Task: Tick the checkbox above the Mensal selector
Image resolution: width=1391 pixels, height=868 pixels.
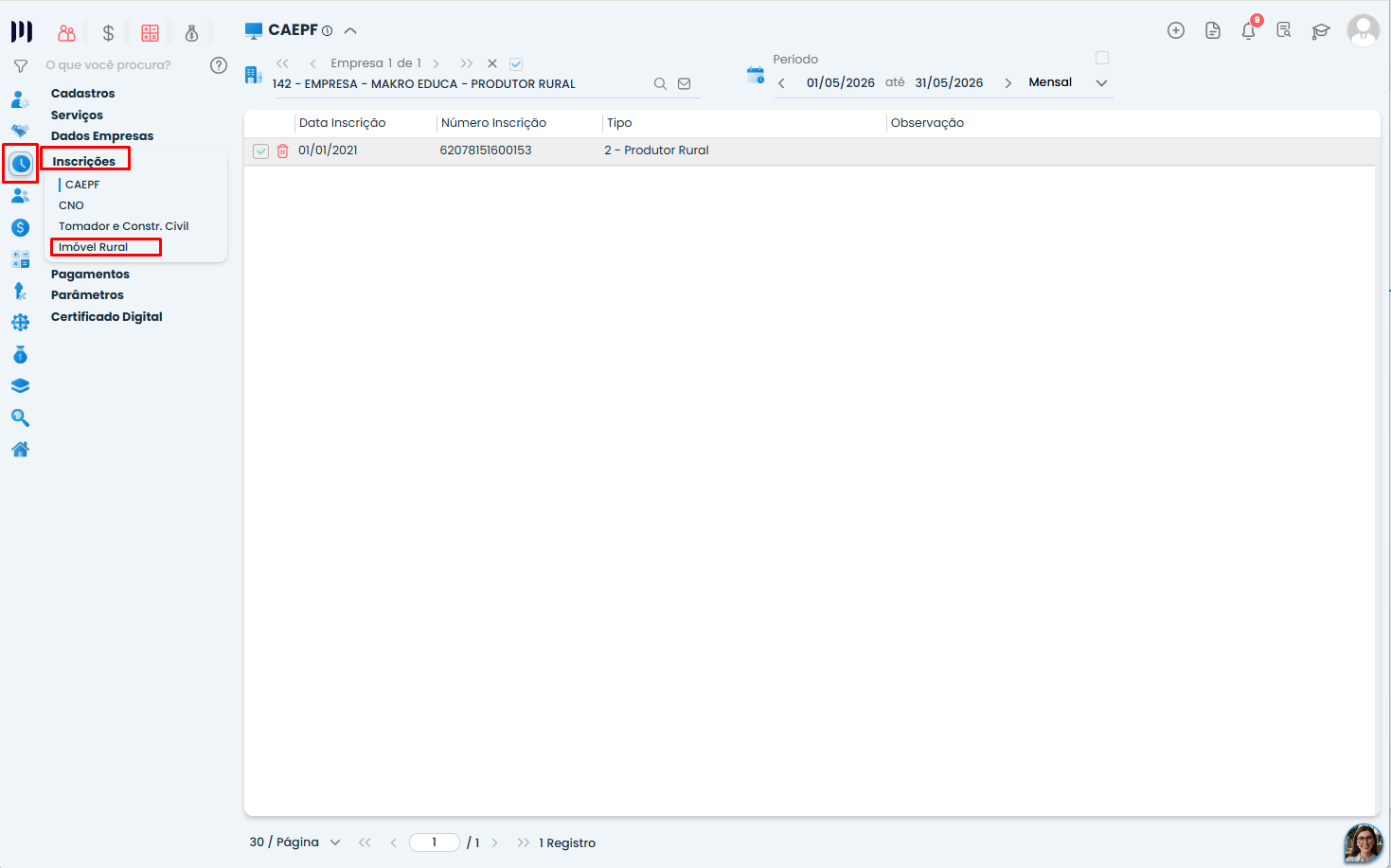Action: tap(1102, 58)
